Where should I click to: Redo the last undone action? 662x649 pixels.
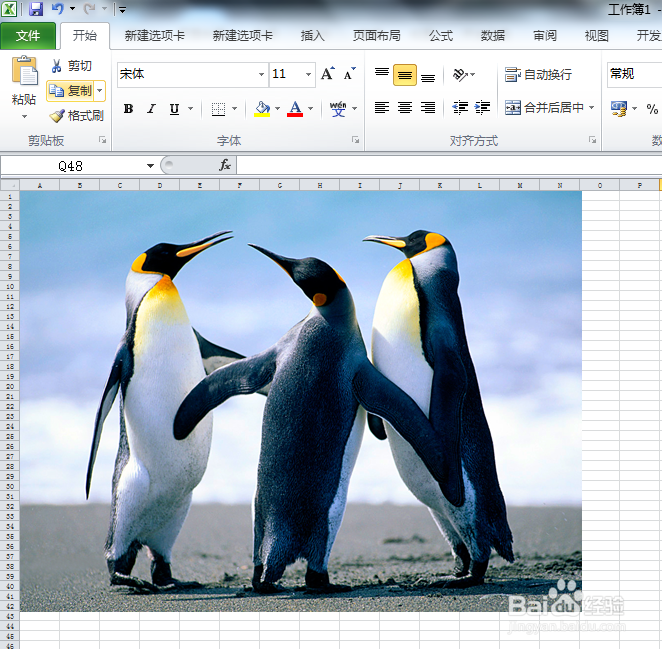tap(90, 9)
